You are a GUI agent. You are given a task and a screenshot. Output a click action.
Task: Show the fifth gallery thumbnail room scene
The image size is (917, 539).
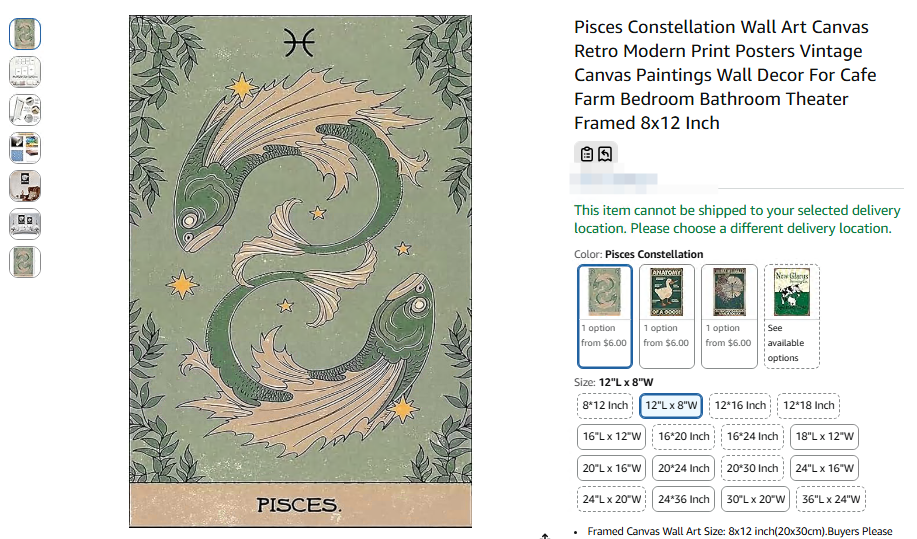click(x=25, y=186)
